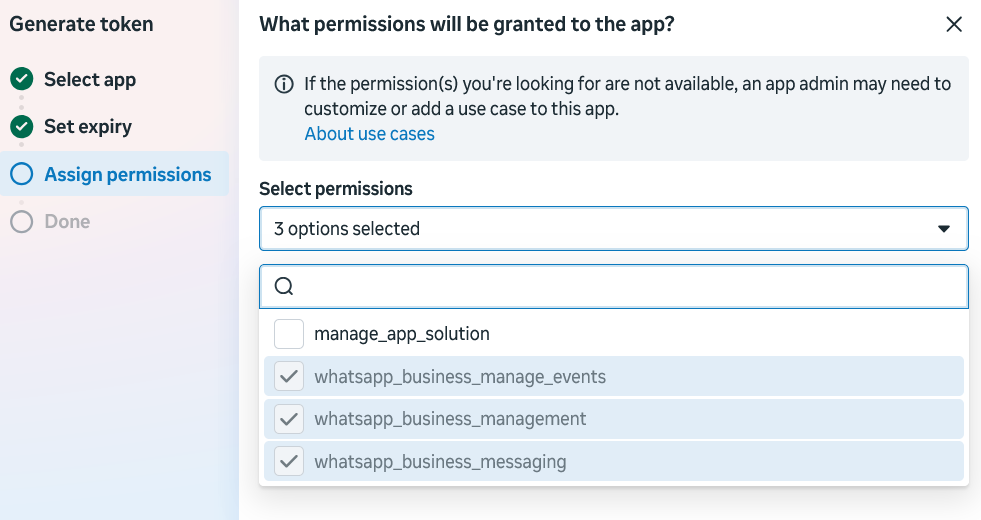Click the Done step label
Screen dimensions: 981x520
click(67, 222)
